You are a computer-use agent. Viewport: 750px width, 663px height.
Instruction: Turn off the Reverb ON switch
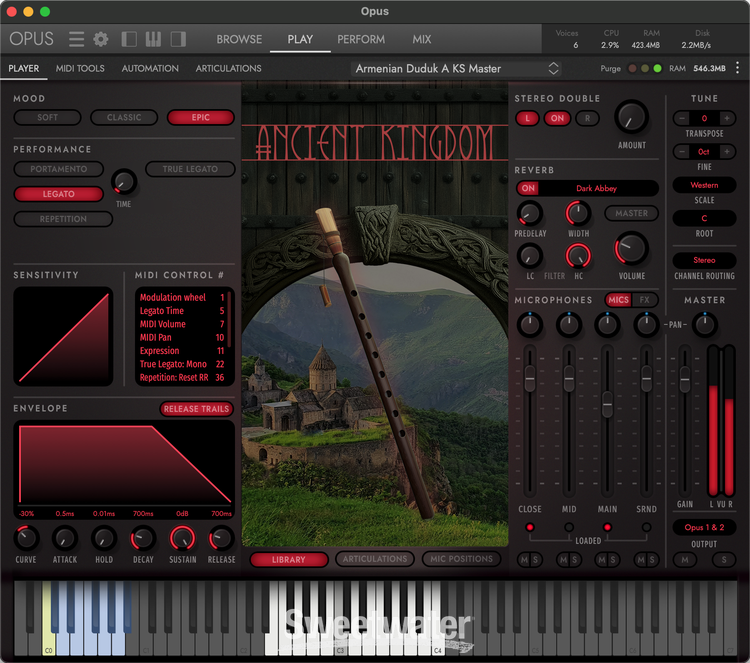(x=527, y=188)
